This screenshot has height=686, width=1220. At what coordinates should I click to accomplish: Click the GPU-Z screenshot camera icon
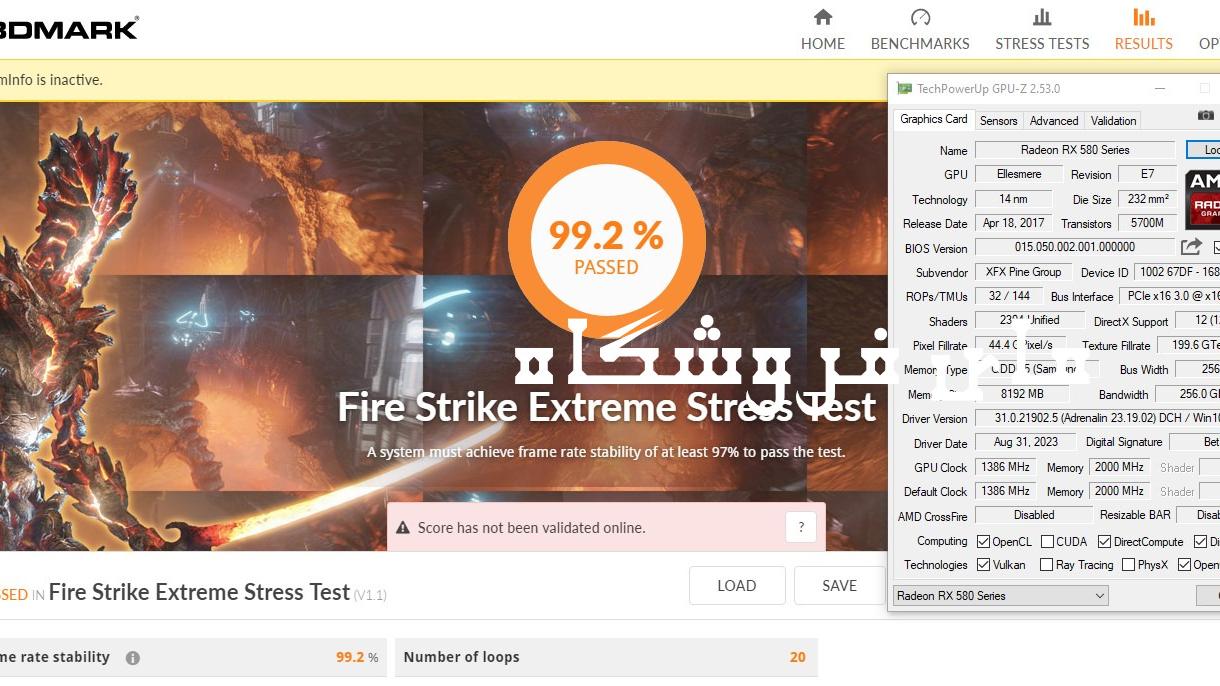point(1206,117)
